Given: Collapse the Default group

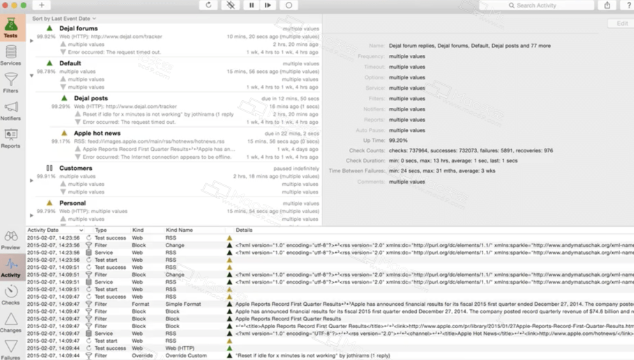Looking at the screenshot, I should (x=32, y=76).
